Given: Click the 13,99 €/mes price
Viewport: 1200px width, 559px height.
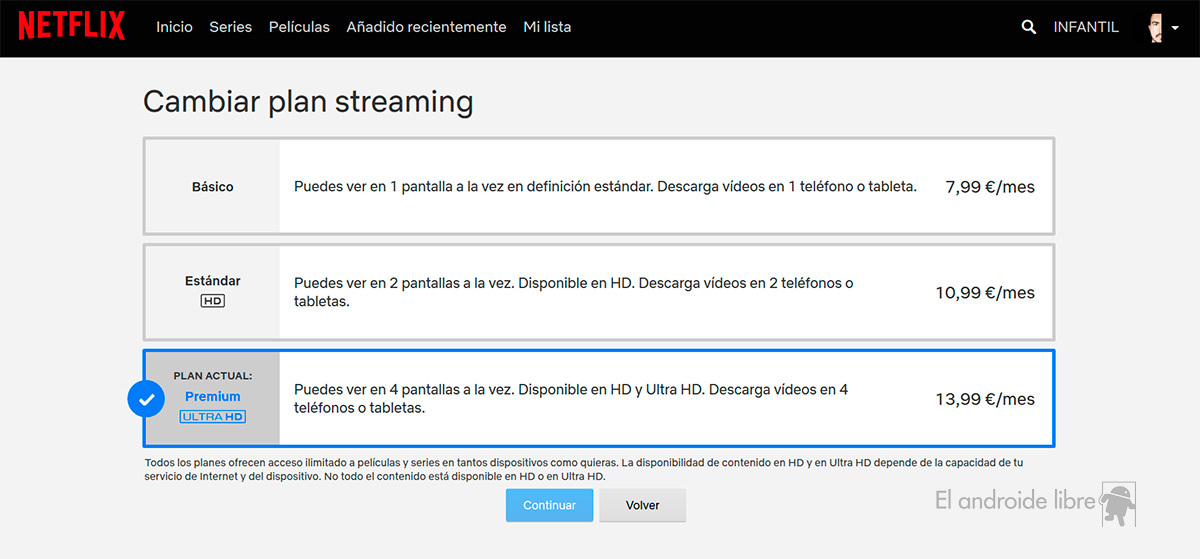Looking at the screenshot, I should click(986, 399).
